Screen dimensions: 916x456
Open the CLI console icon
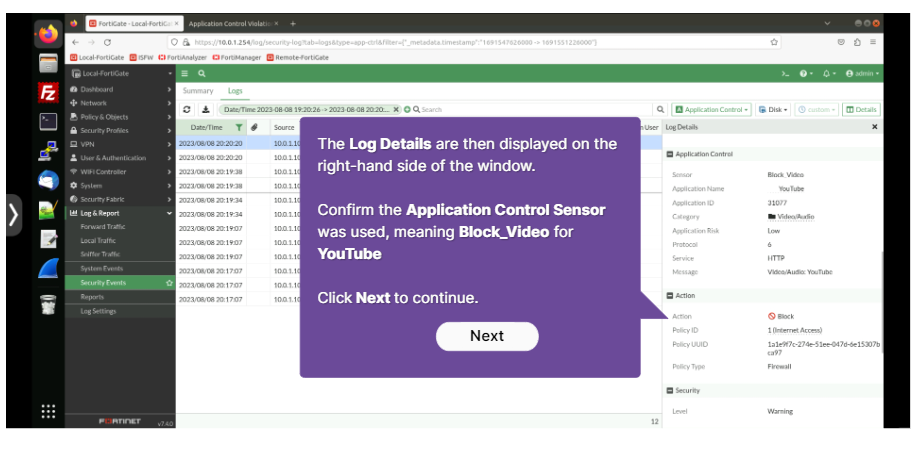(786, 74)
